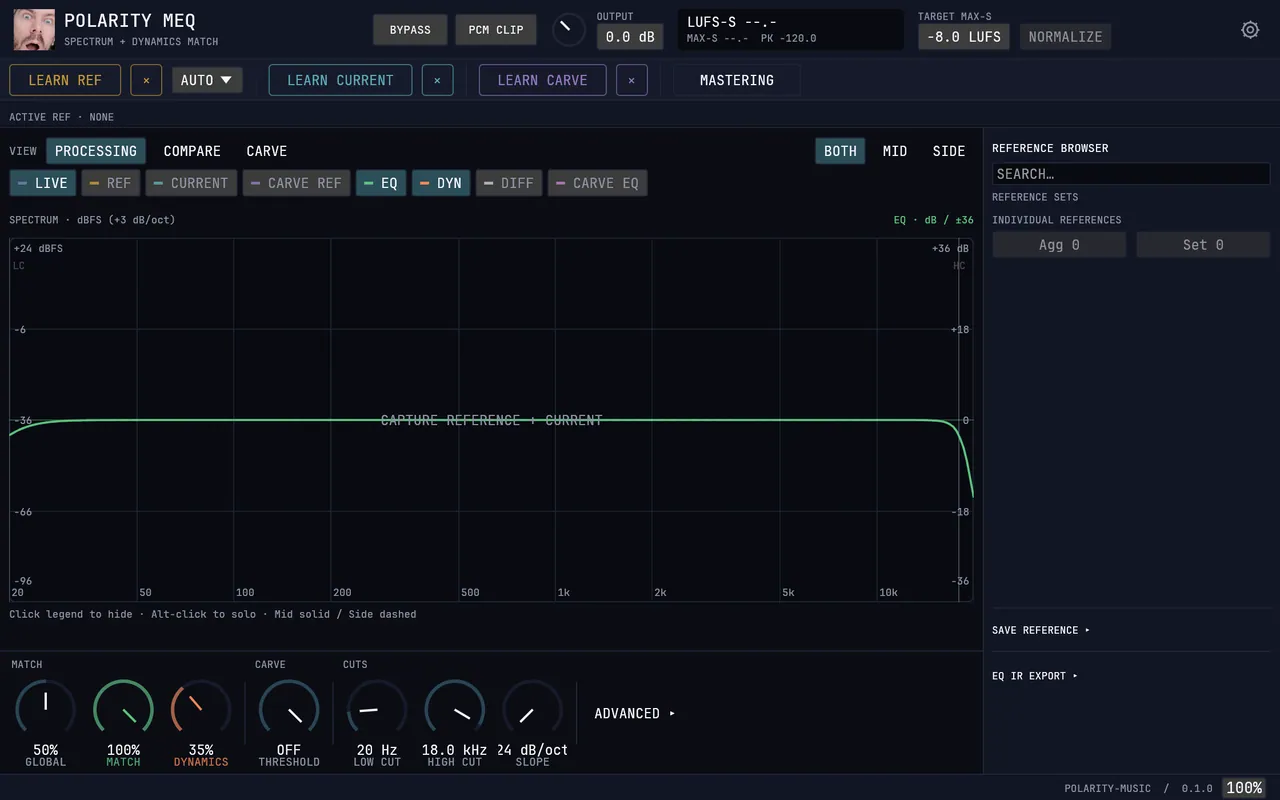
Task: Clear the learned current capture × button
Action: [437, 80]
